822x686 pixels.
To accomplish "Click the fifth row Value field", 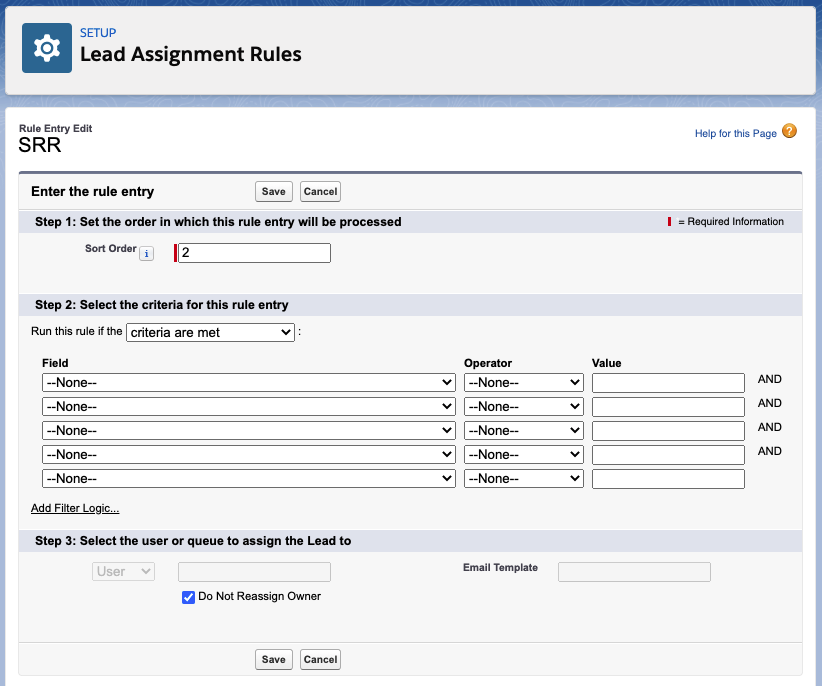I will (x=668, y=478).
